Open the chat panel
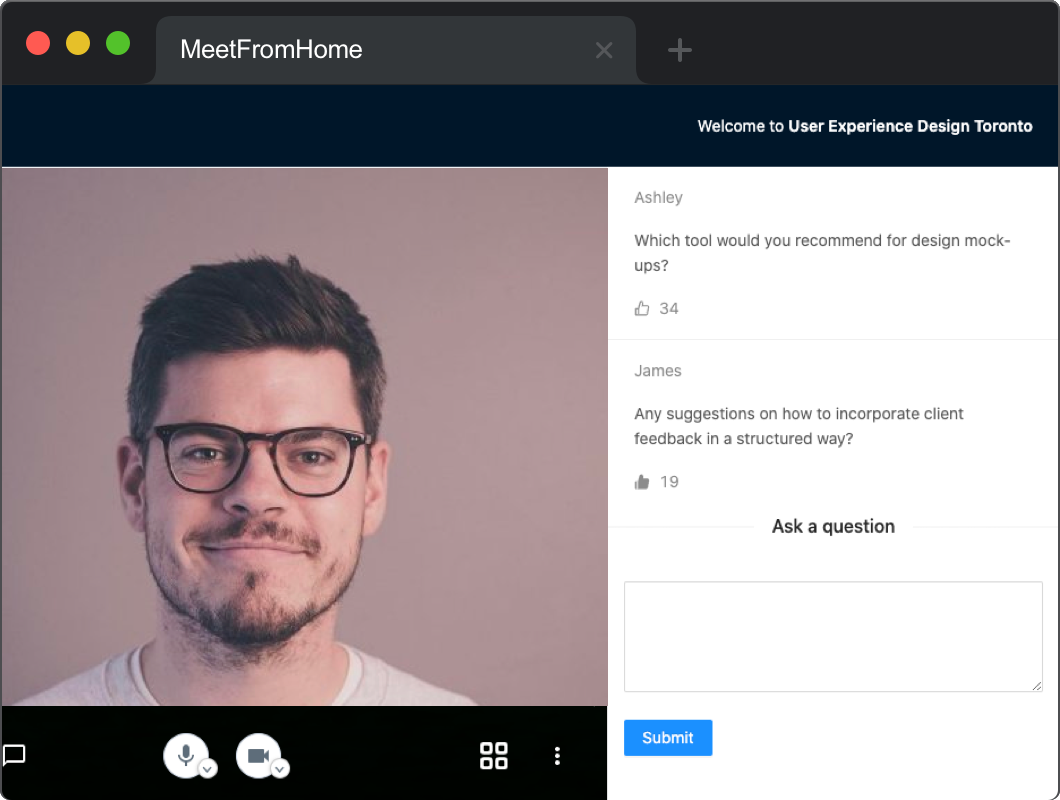The width and height of the screenshot is (1060, 800). click(x=15, y=756)
